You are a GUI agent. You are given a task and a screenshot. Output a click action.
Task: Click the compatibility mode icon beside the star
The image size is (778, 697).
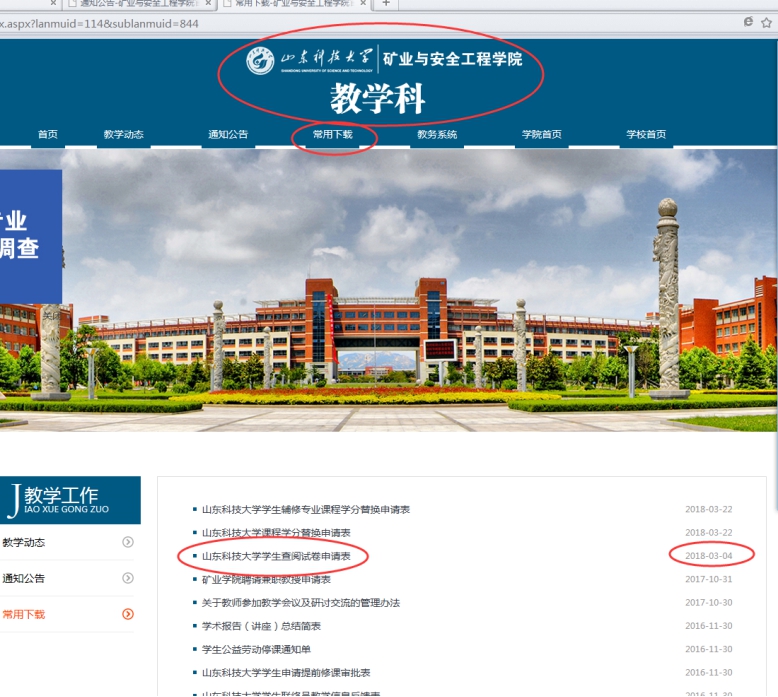748,21
